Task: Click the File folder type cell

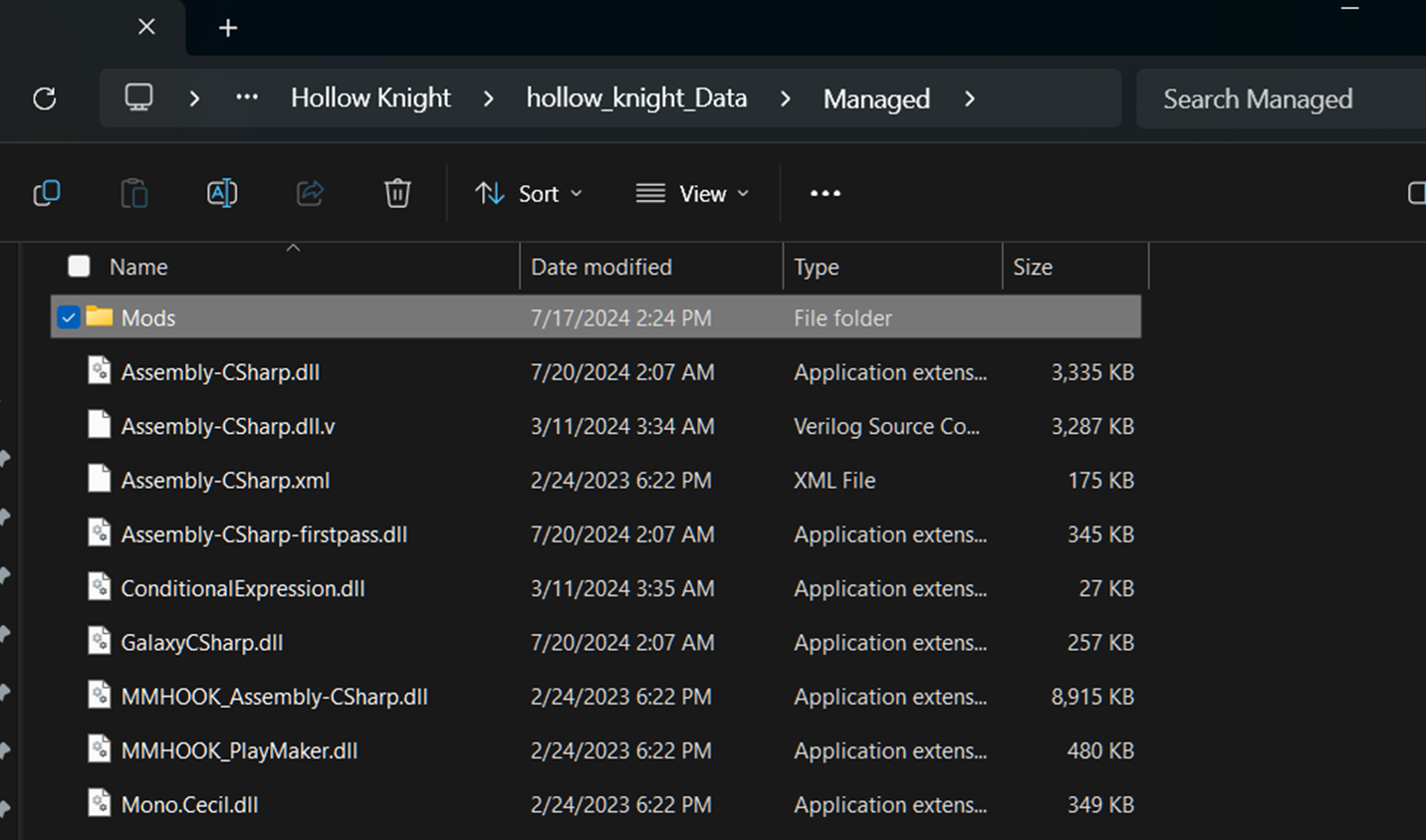Action: [x=842, y=317]
